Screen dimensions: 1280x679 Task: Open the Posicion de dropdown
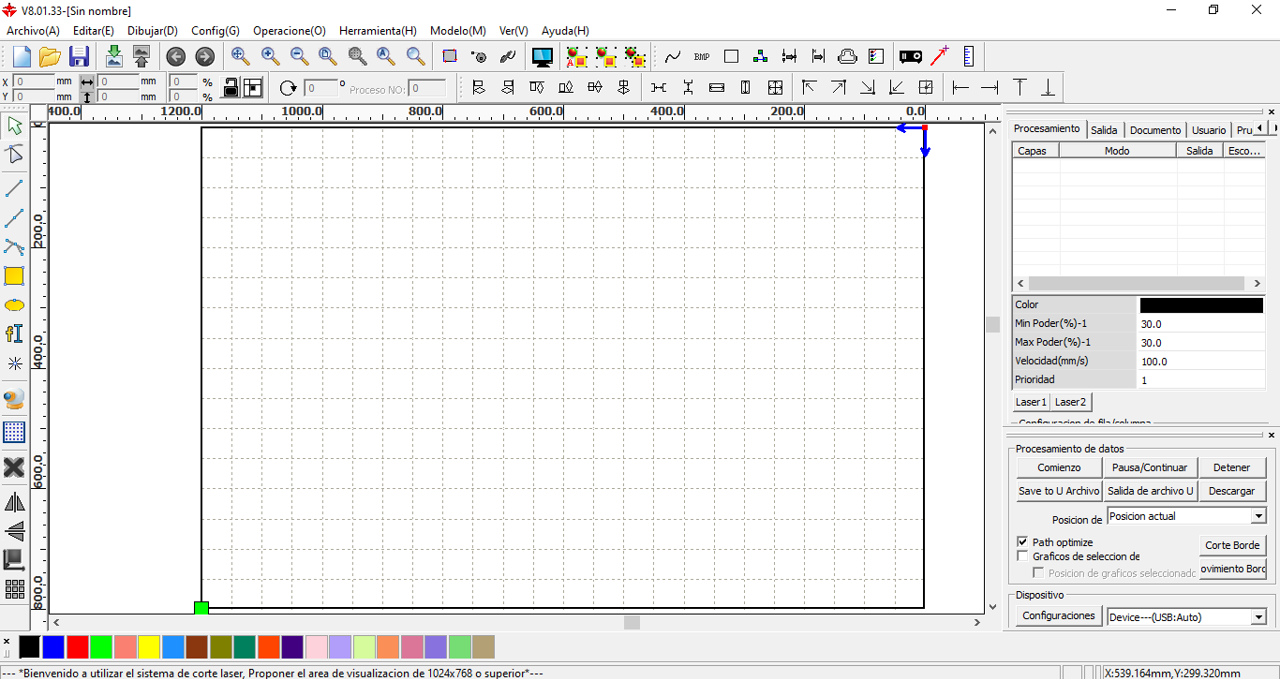tap(1258, 516)
